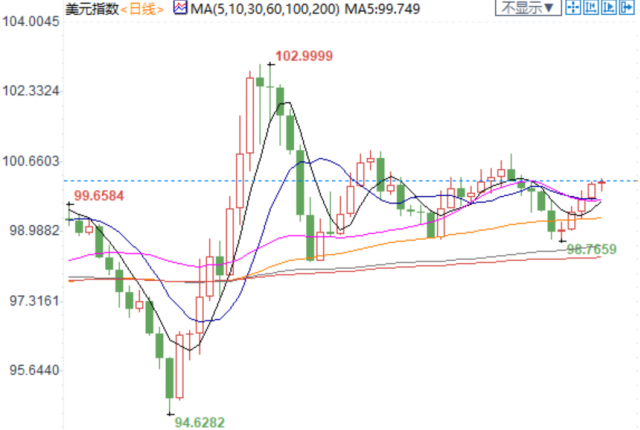Click the 102.3324 axis value
Viewport: 640px width, 430px height.
tap(31, 91)
